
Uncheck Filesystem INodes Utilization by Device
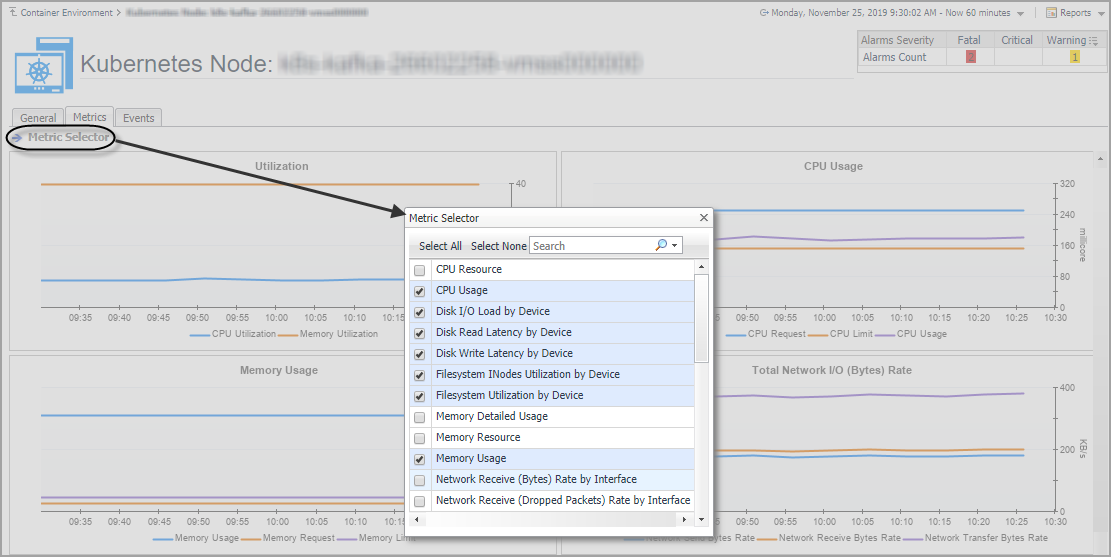point(419,375)
